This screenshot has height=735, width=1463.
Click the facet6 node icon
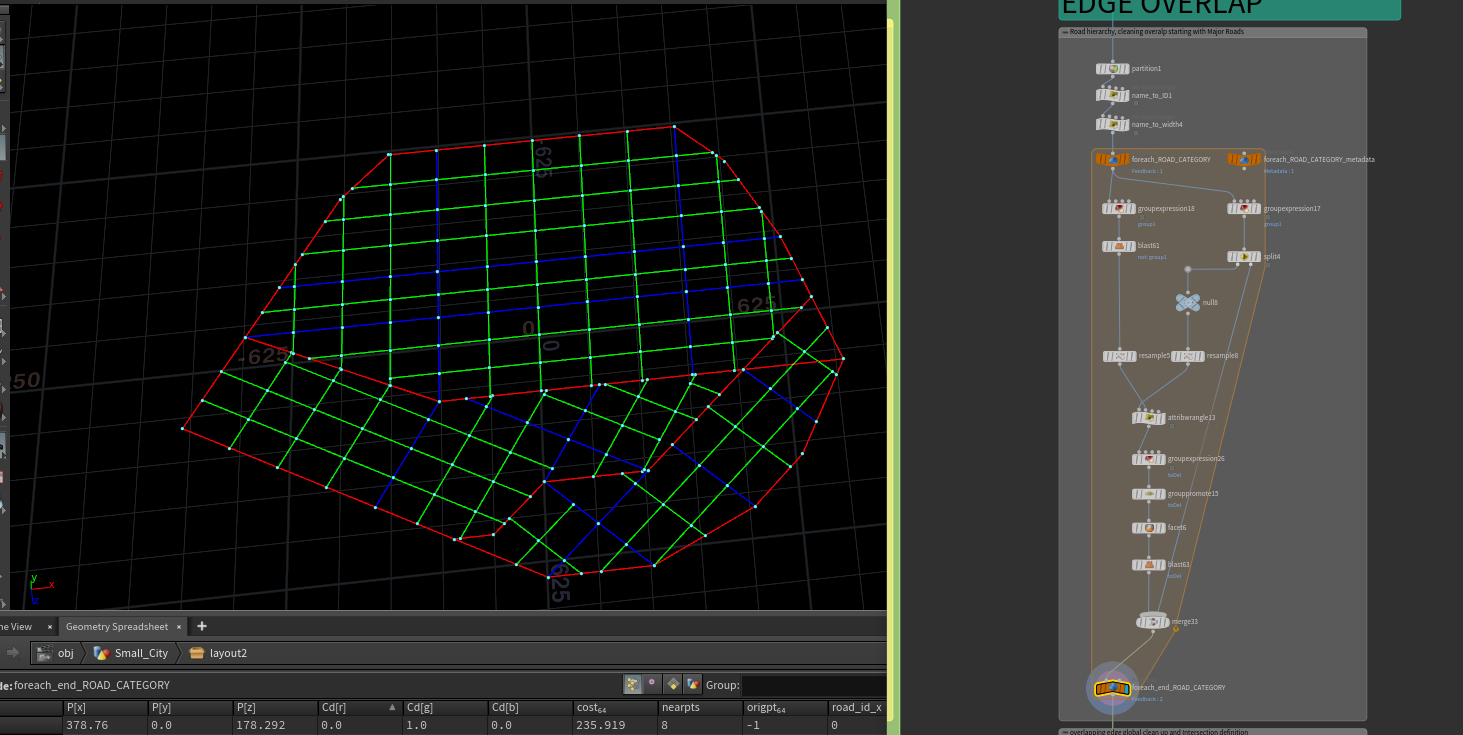pyautogui.click(x=1149, y=528)
